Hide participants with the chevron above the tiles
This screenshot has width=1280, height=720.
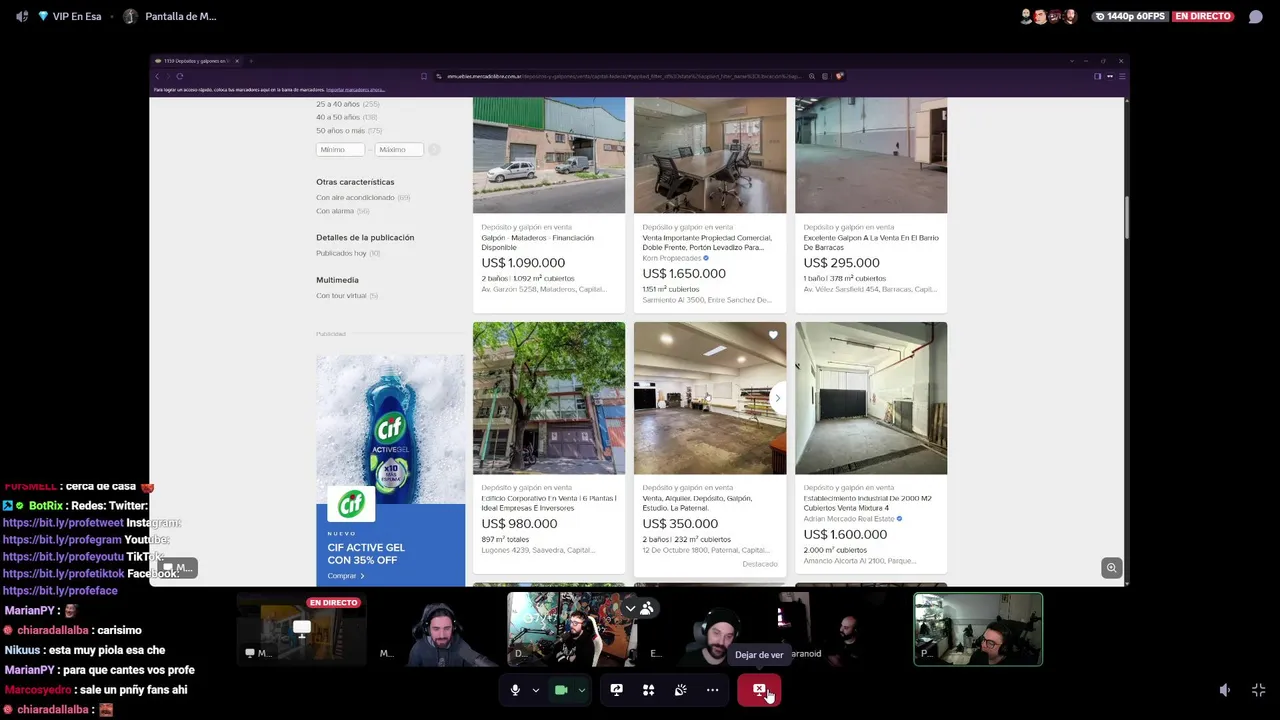[x=630, y=608]
